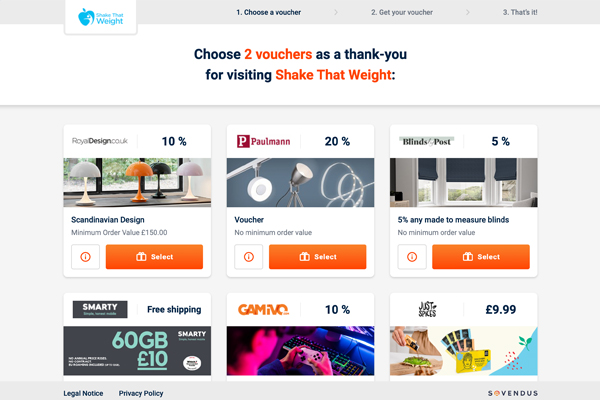Screen dimensions: 600x400
Task: Click the Sovendus logo in footer
Action: click(513, 393)
